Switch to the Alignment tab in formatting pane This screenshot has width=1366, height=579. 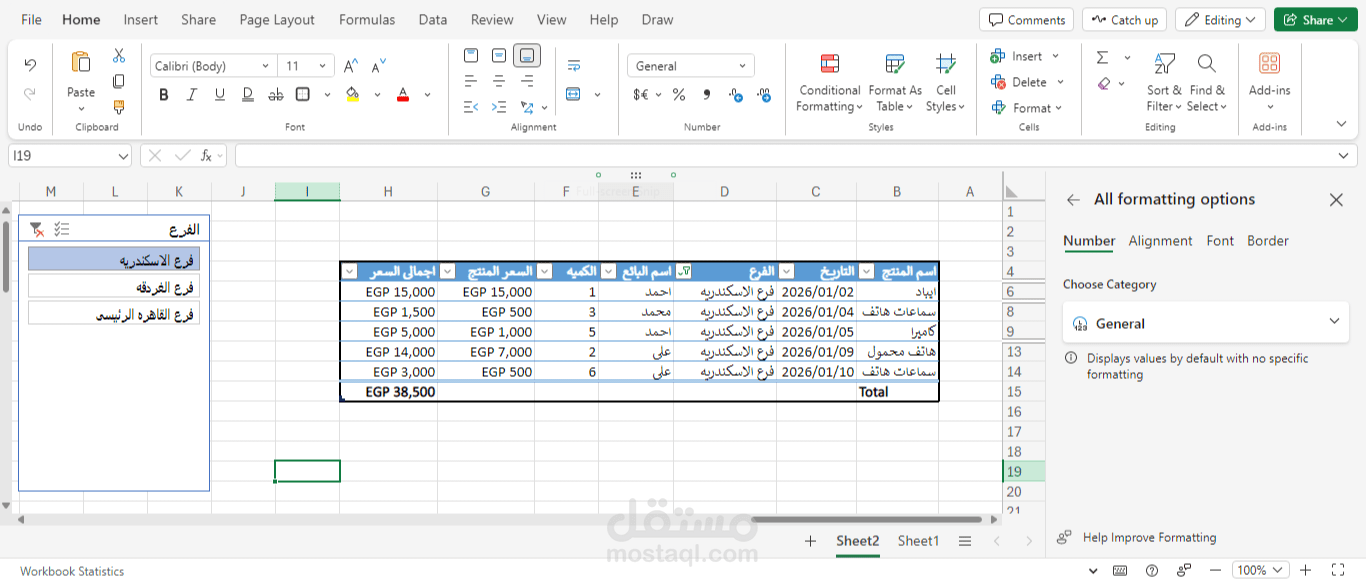point(1160,241)
